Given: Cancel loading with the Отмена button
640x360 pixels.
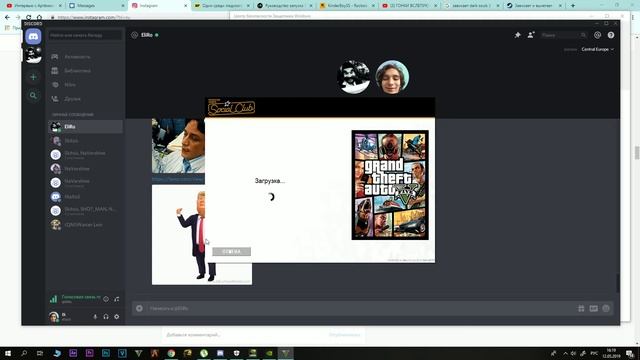Looking at the screenshot, I should [231, 252].
